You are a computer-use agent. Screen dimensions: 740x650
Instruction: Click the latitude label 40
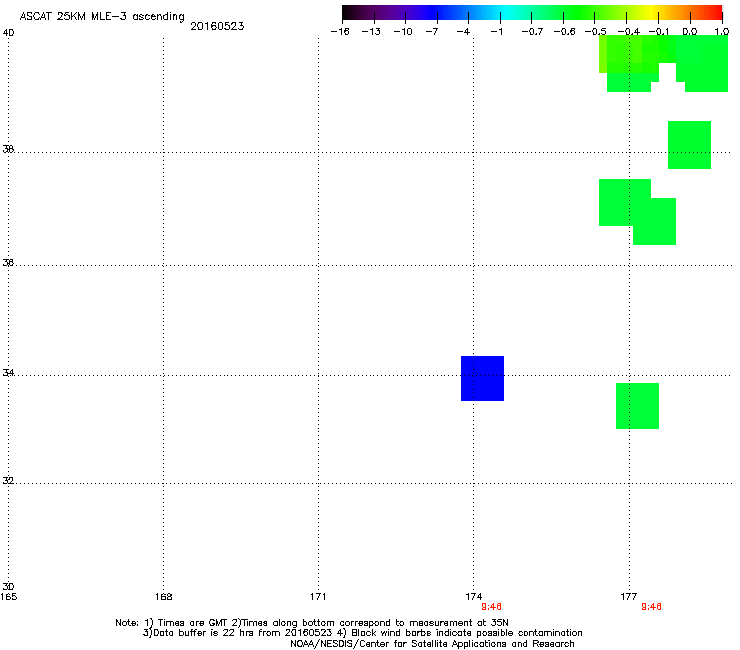pos(8,33)
